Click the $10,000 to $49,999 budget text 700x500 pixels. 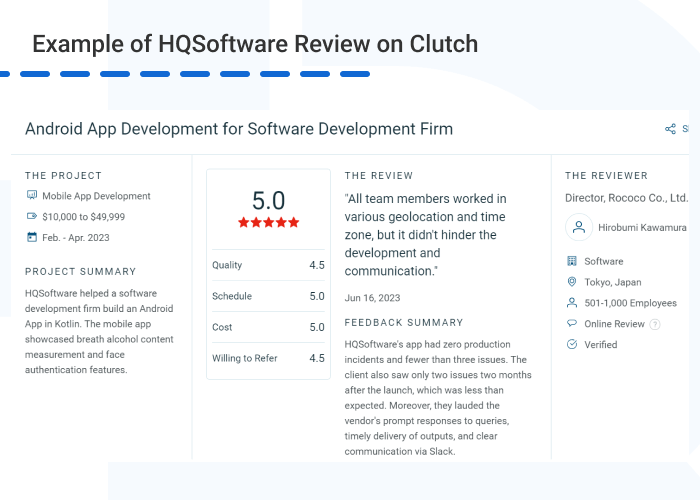pos(83,217)
